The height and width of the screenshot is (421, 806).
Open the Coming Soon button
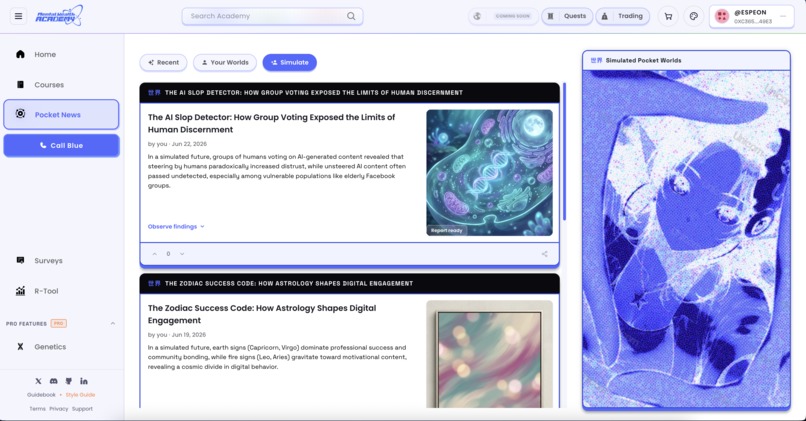coord(503,16)
